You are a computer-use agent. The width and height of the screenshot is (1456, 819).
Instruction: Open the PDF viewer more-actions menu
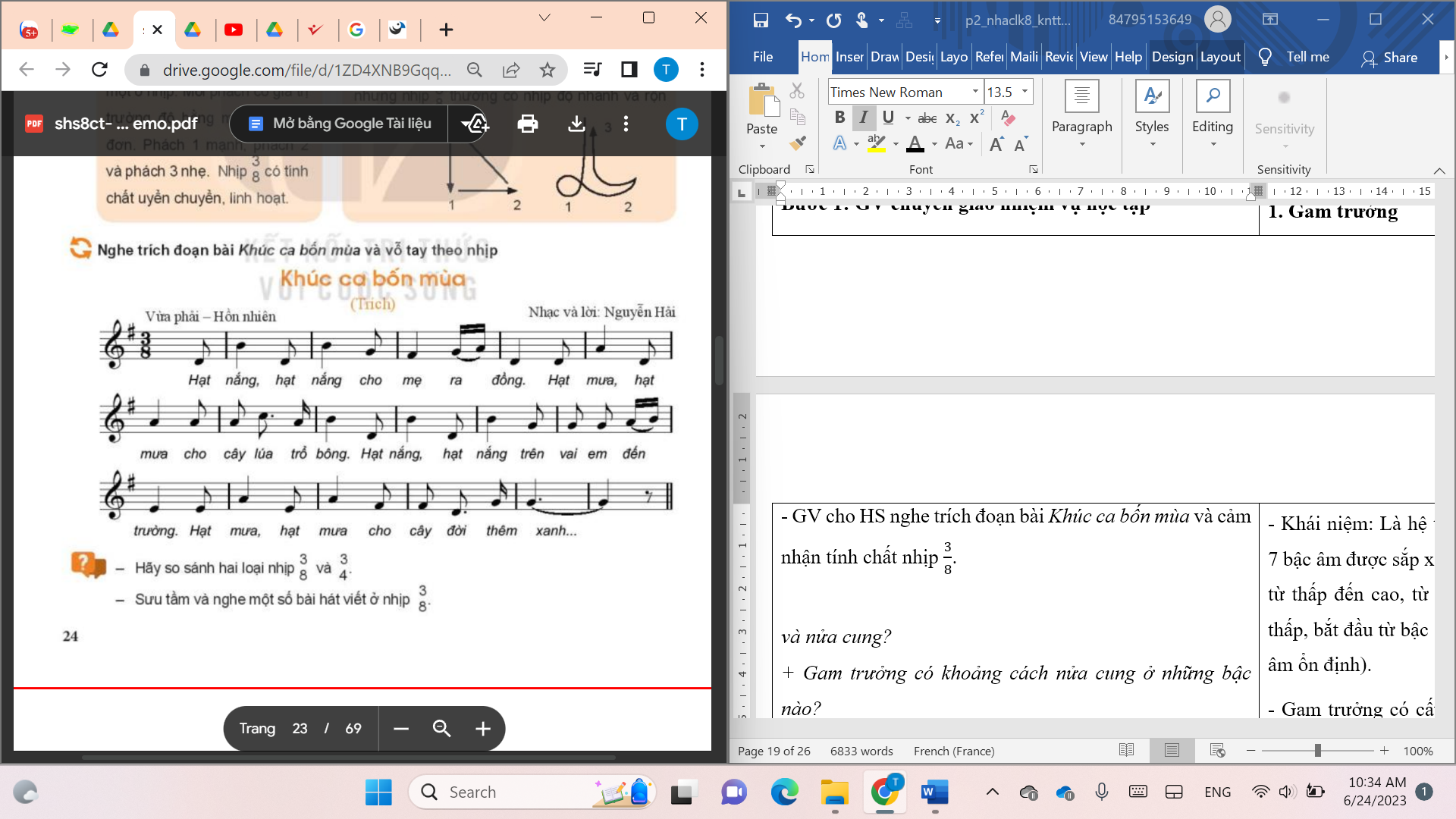[626, 124]
